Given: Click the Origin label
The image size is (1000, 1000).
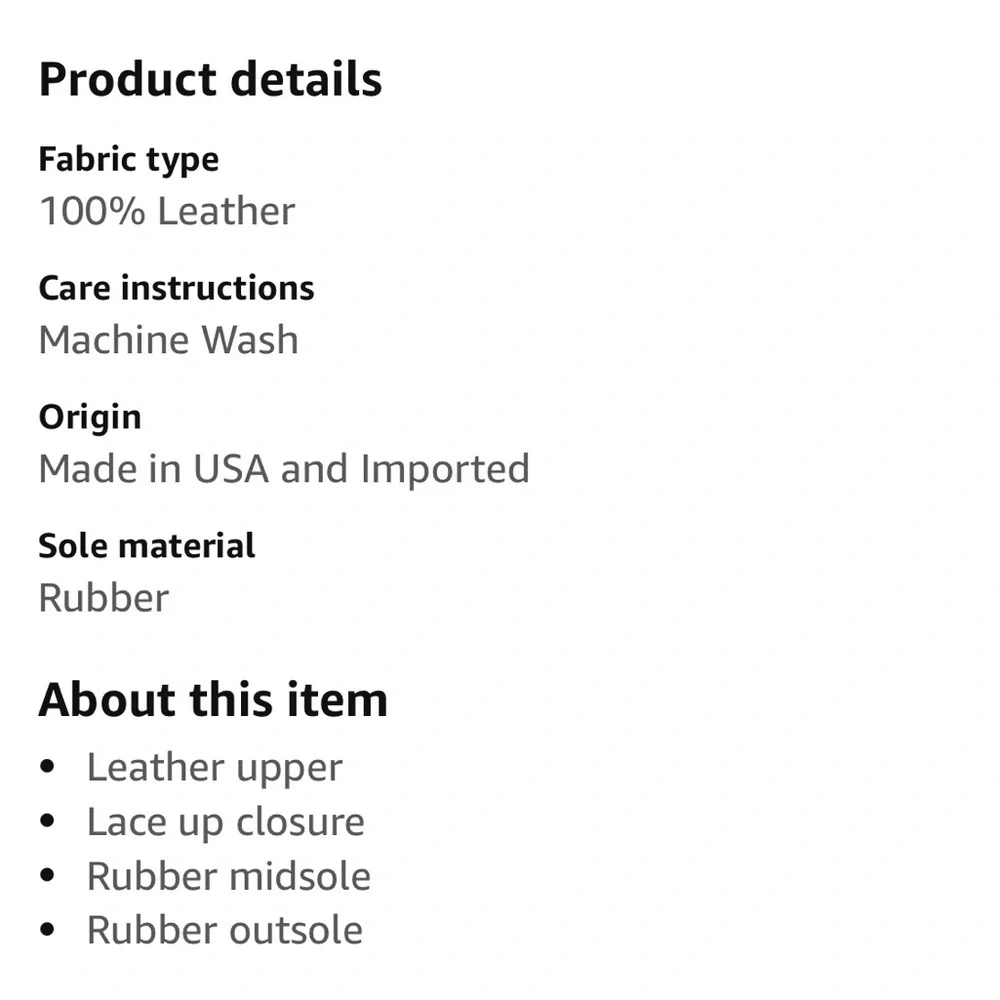Looking at the screenshot, I should tap(90, 417).
